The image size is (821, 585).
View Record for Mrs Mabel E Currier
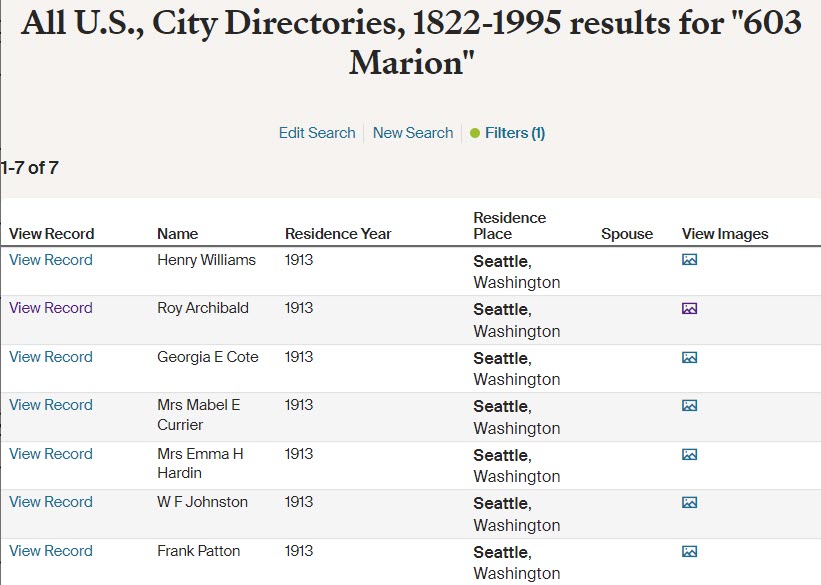51,405
